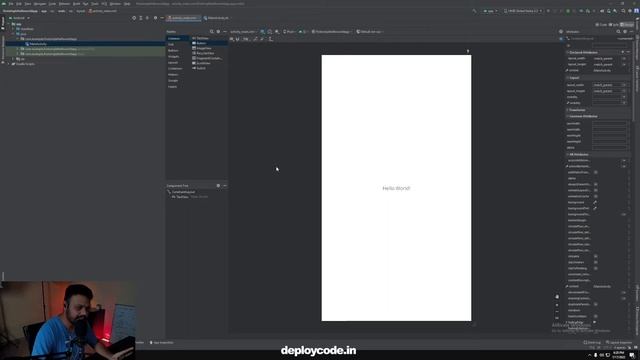
Task: Toggle duplicateParentState checkbox
Action: click(596, 304)
